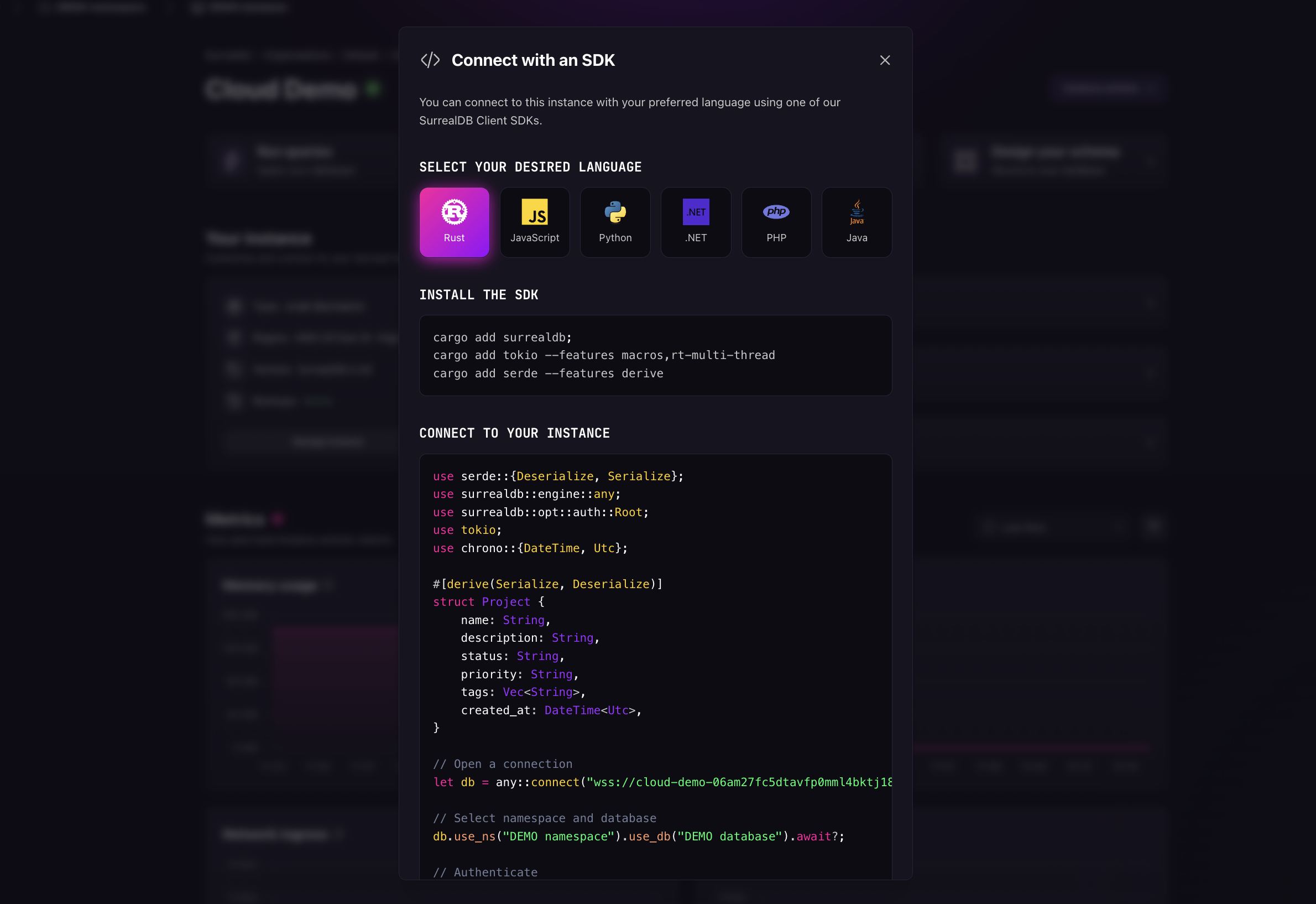Click the schema card icon on the right panel

tap(965, 161)
